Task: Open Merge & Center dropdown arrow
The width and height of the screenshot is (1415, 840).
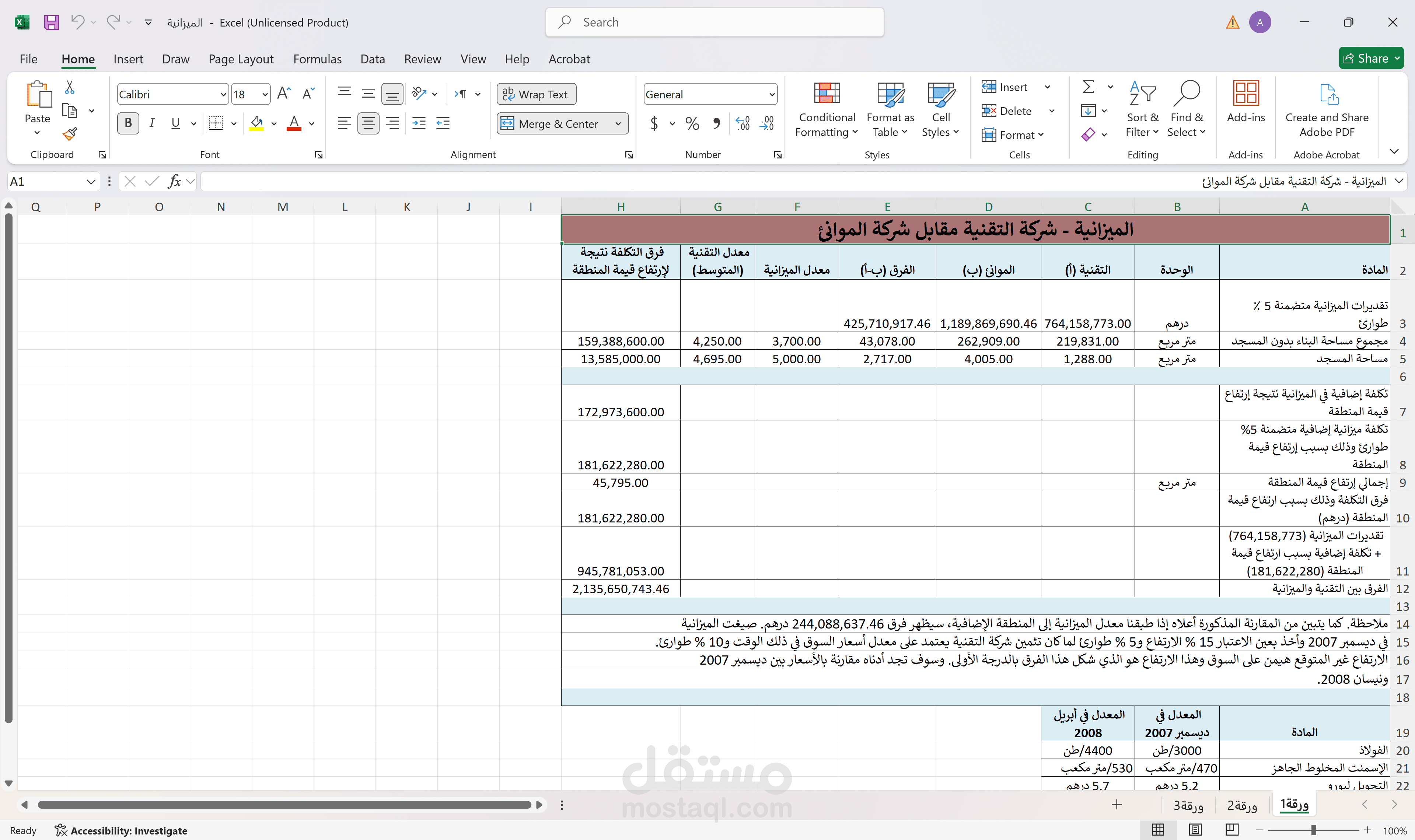Action: 618,123
